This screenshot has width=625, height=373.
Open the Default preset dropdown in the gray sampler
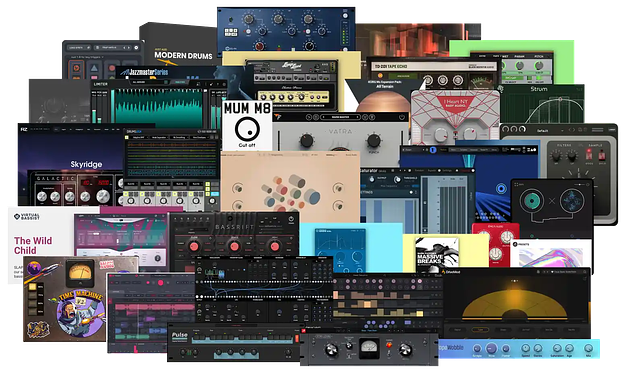pos(552,130)
